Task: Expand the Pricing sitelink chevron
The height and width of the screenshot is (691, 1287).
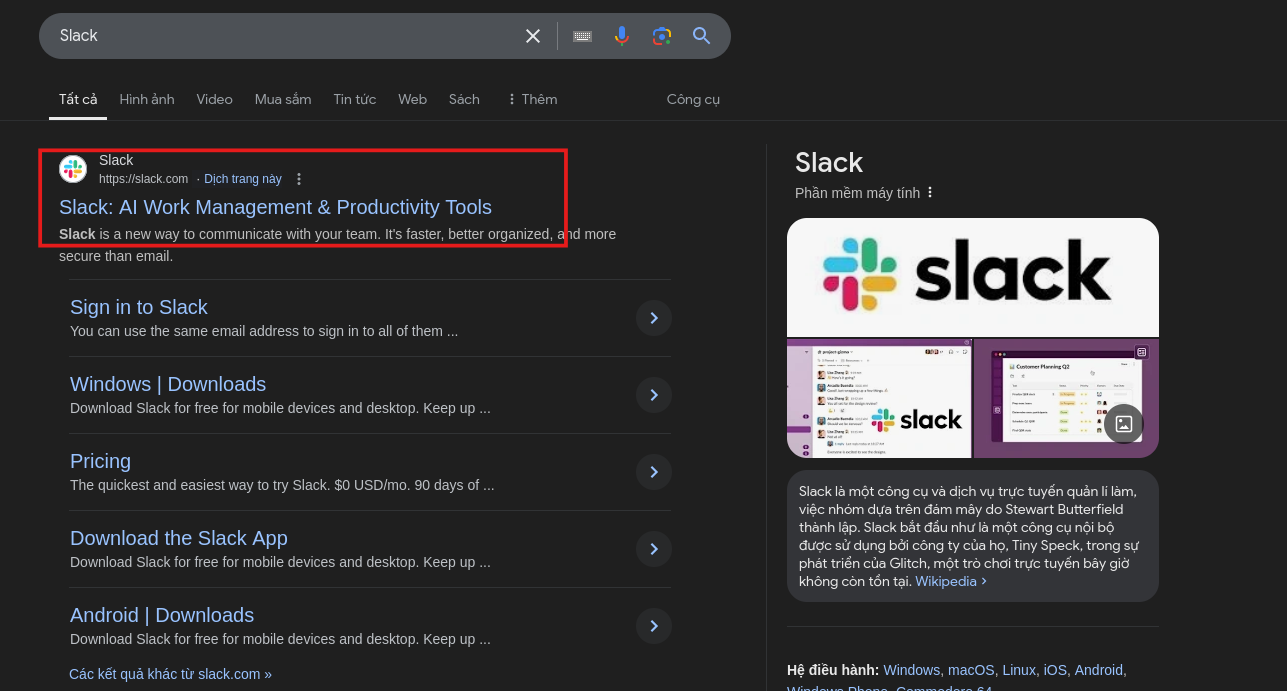Action: [x=654, y=472]
